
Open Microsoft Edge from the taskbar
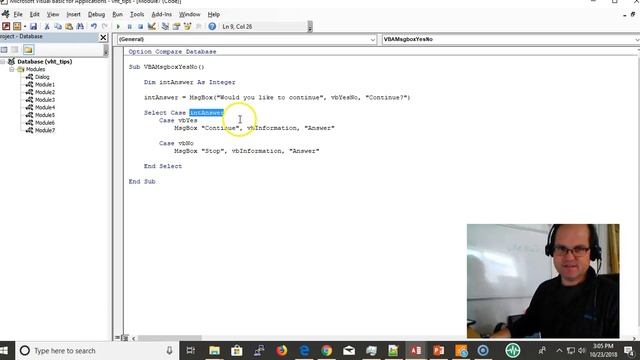click(304, 351)
